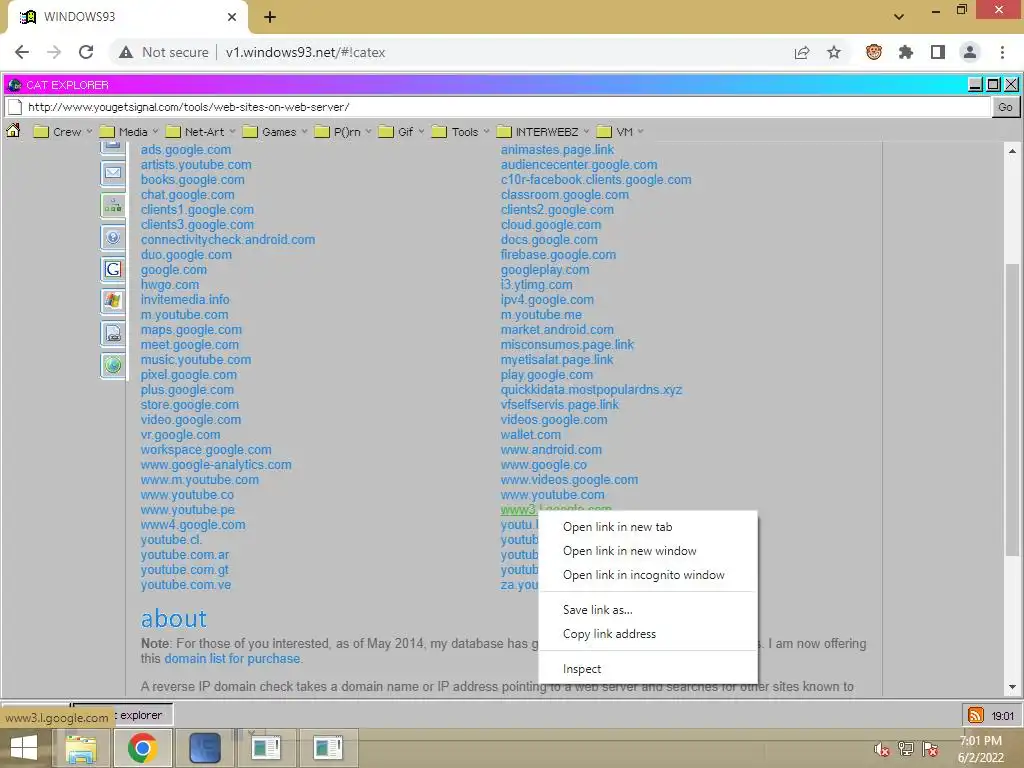This screenshot has height=768, width=1024.
Task: Click the Google G sidebar icon
Action: point(113,269)
